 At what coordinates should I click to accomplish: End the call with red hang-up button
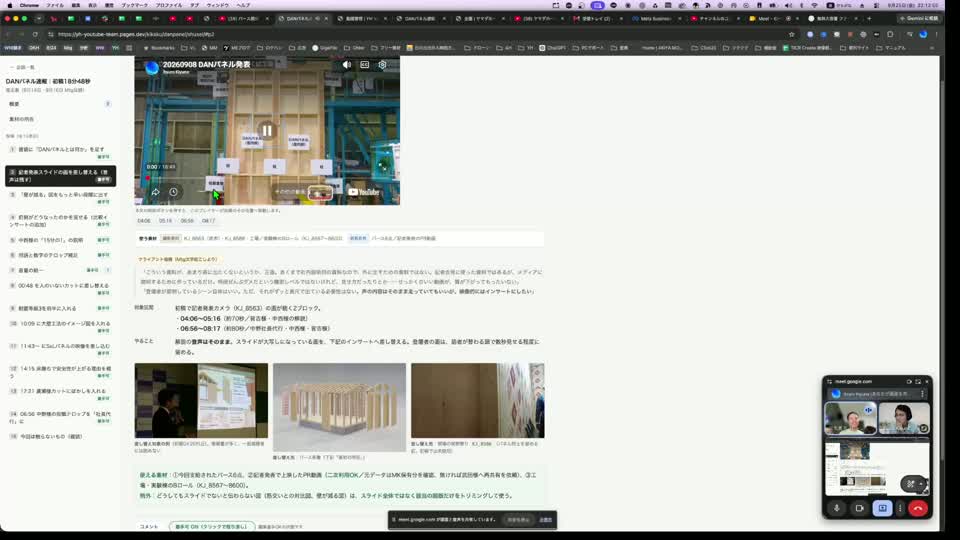coord(918,508)
